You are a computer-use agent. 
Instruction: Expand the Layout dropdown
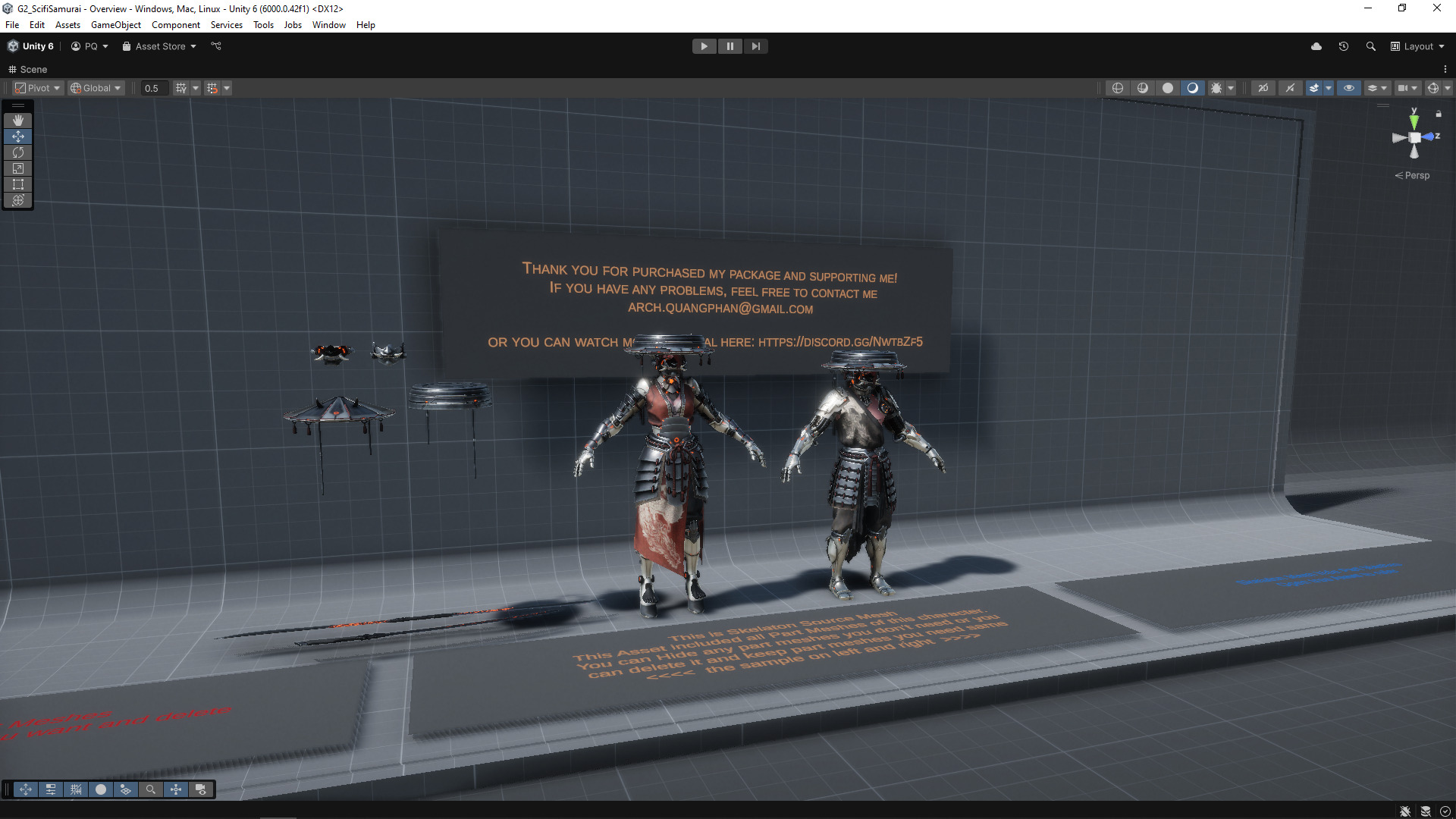tap(1417, 46)
